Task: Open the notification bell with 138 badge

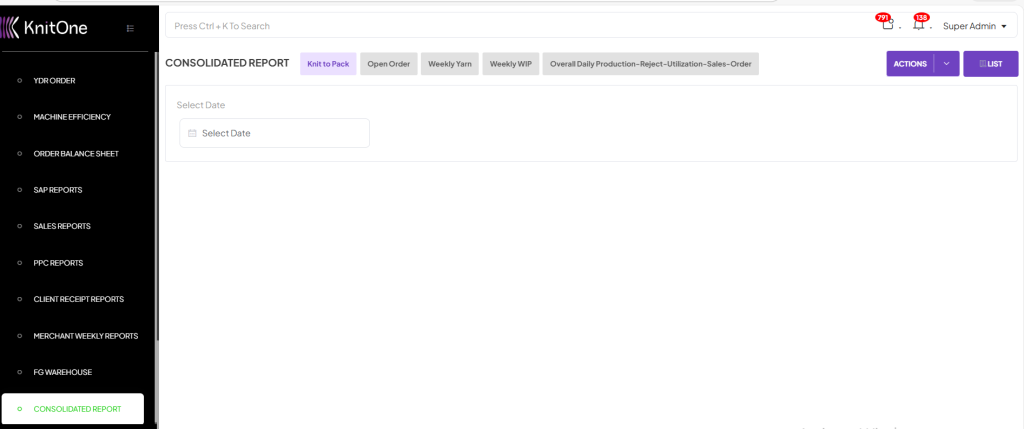Action: pyautogui.click(x=918, y=25)
